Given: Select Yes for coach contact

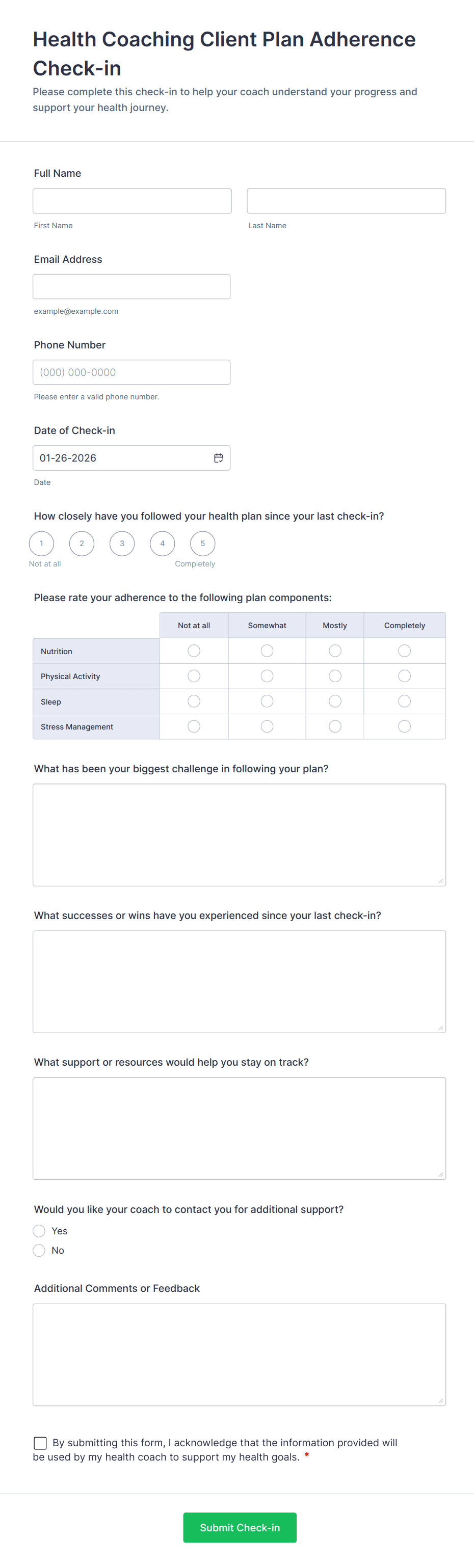Looking at the screenshot, I should pos(39,1231).
